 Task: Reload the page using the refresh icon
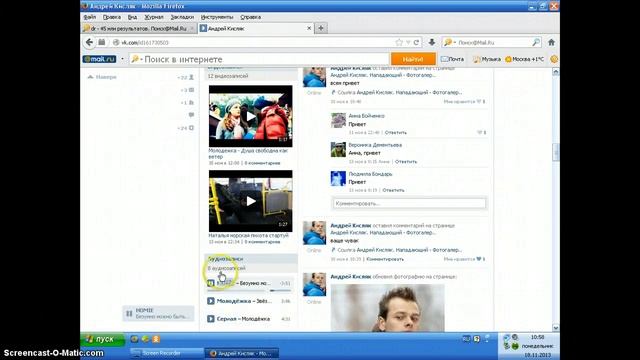click(x=416, y=42)
